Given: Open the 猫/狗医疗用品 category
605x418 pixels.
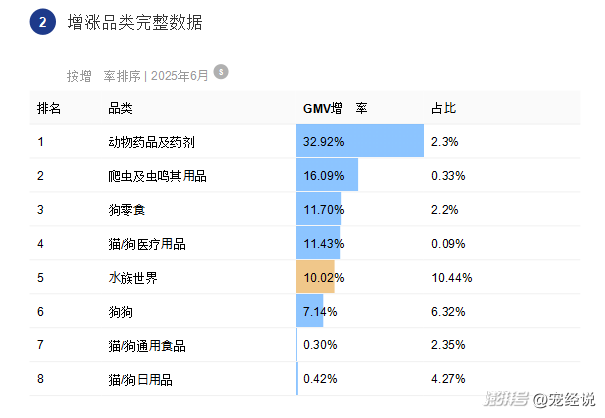Looking at the screenshot, I should (x=147, y=244).
